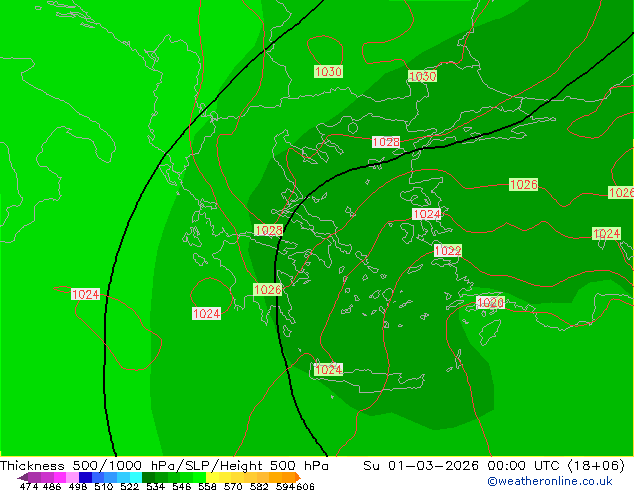Click the dark purple arrow tip starting the legend
The height and width of the screenshot is (490, 634).
point(23,477)
